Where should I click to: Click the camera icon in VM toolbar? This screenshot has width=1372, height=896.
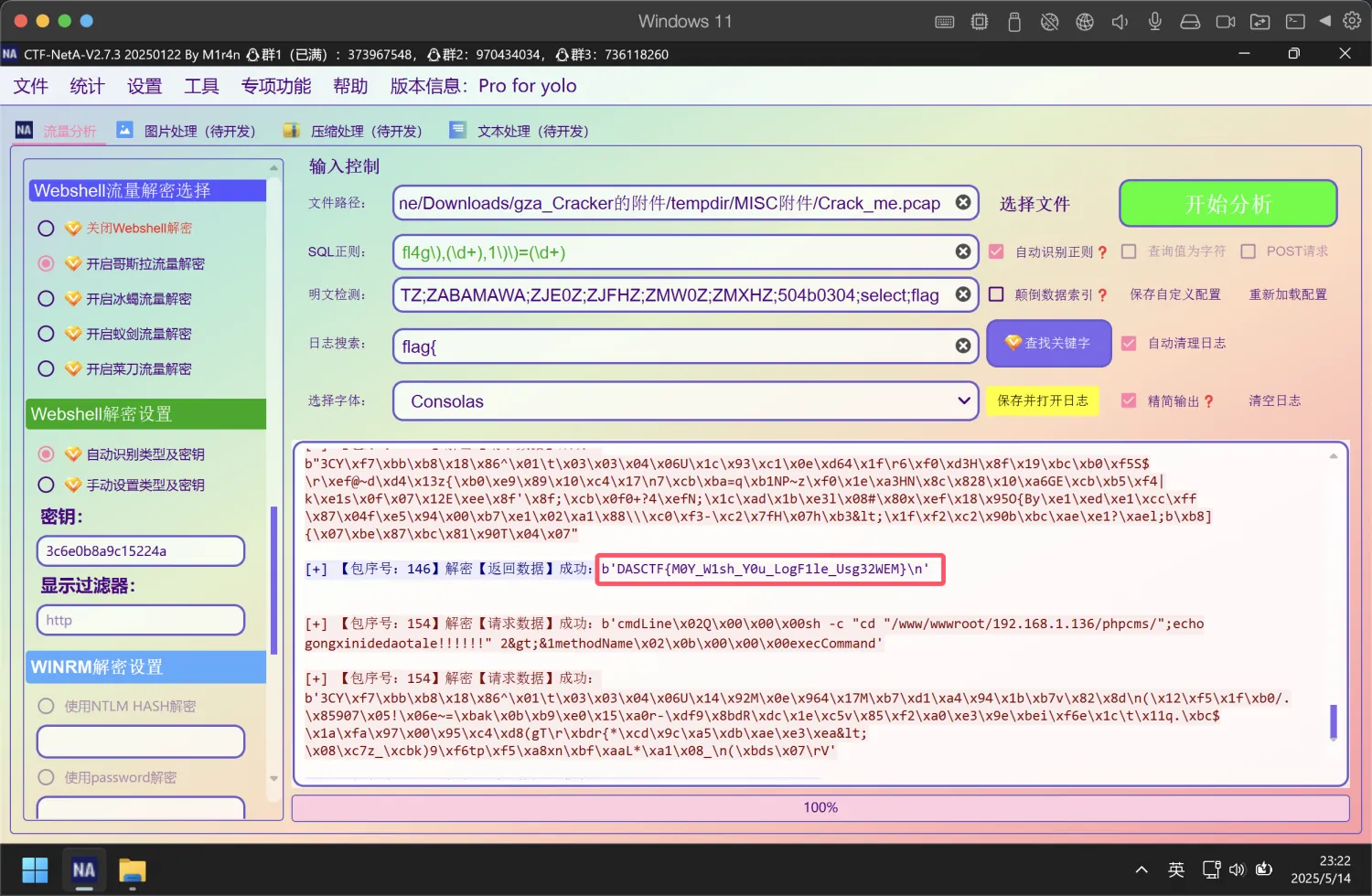(x=1226, y=21)
